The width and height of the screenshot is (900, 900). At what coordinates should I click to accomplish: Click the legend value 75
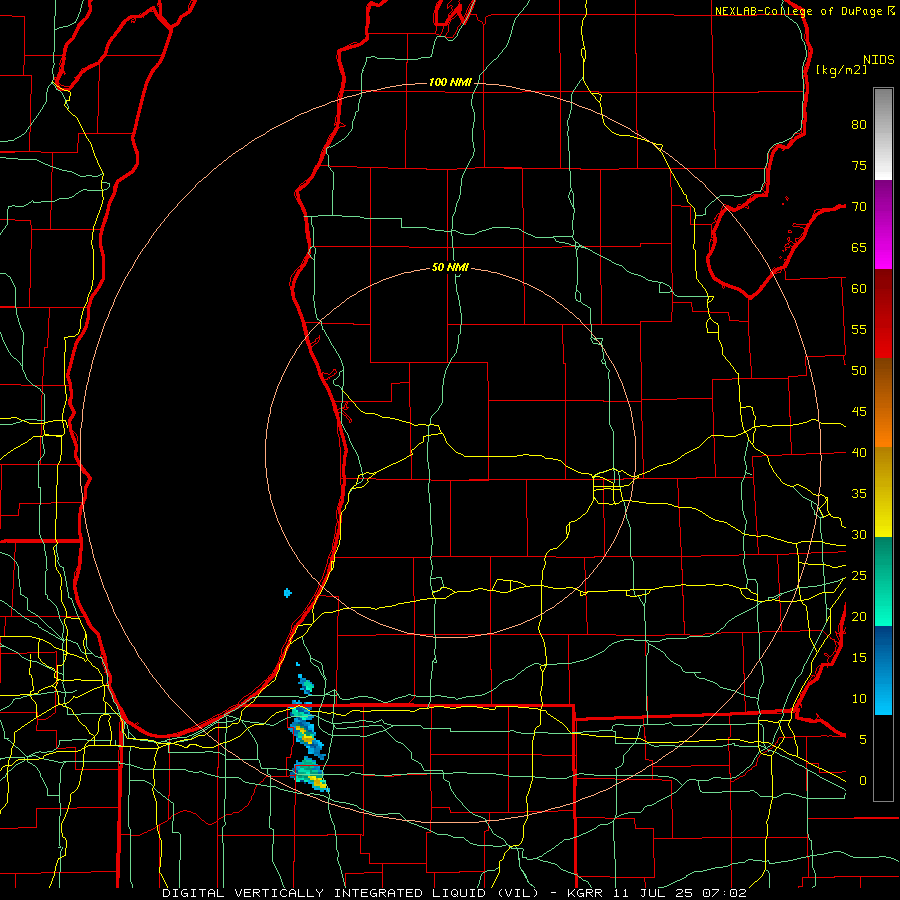pyautogui.click(x=859, y=165)
